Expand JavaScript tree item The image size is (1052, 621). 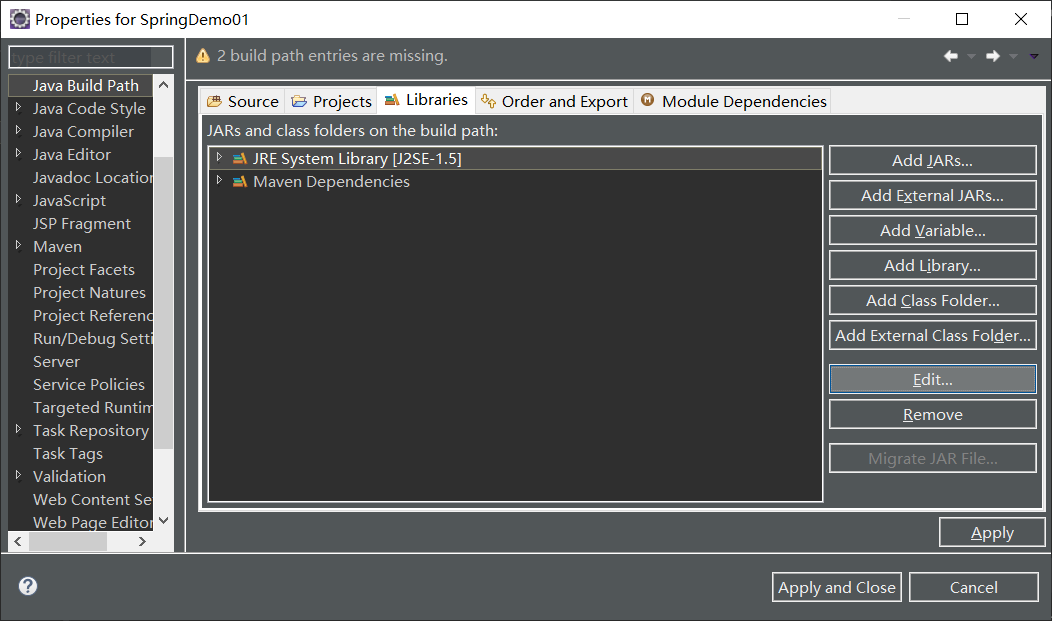point(18,199)
